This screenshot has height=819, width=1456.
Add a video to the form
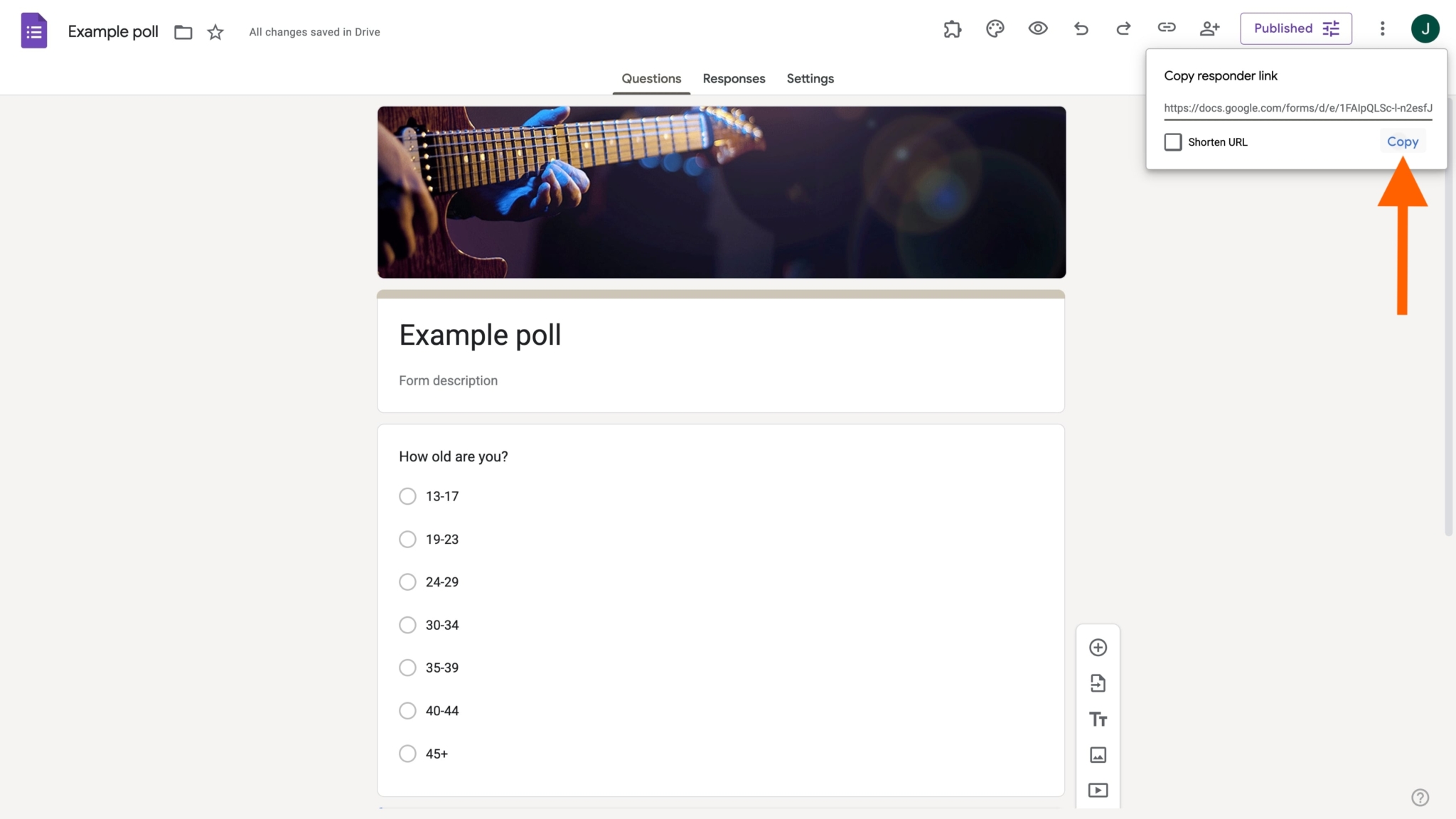1098,789
